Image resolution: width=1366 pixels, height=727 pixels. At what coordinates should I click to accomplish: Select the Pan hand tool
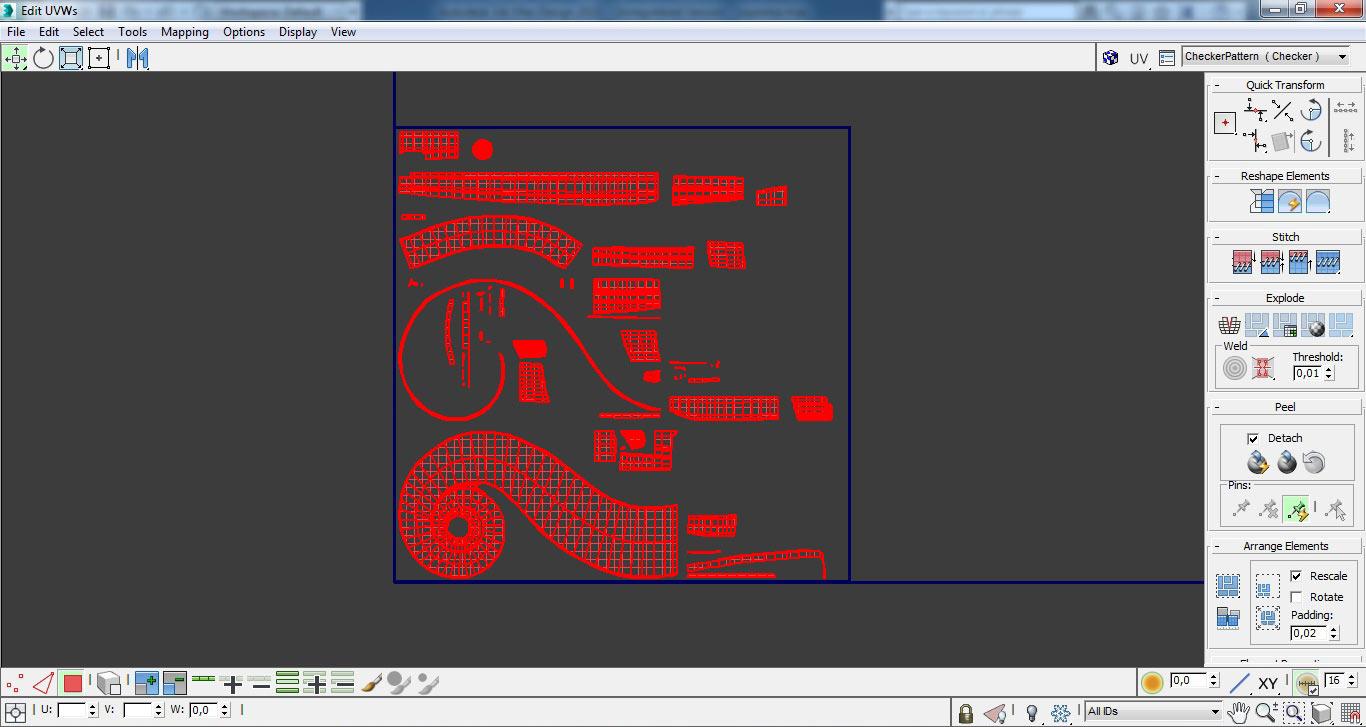[x=1239, y=713]
